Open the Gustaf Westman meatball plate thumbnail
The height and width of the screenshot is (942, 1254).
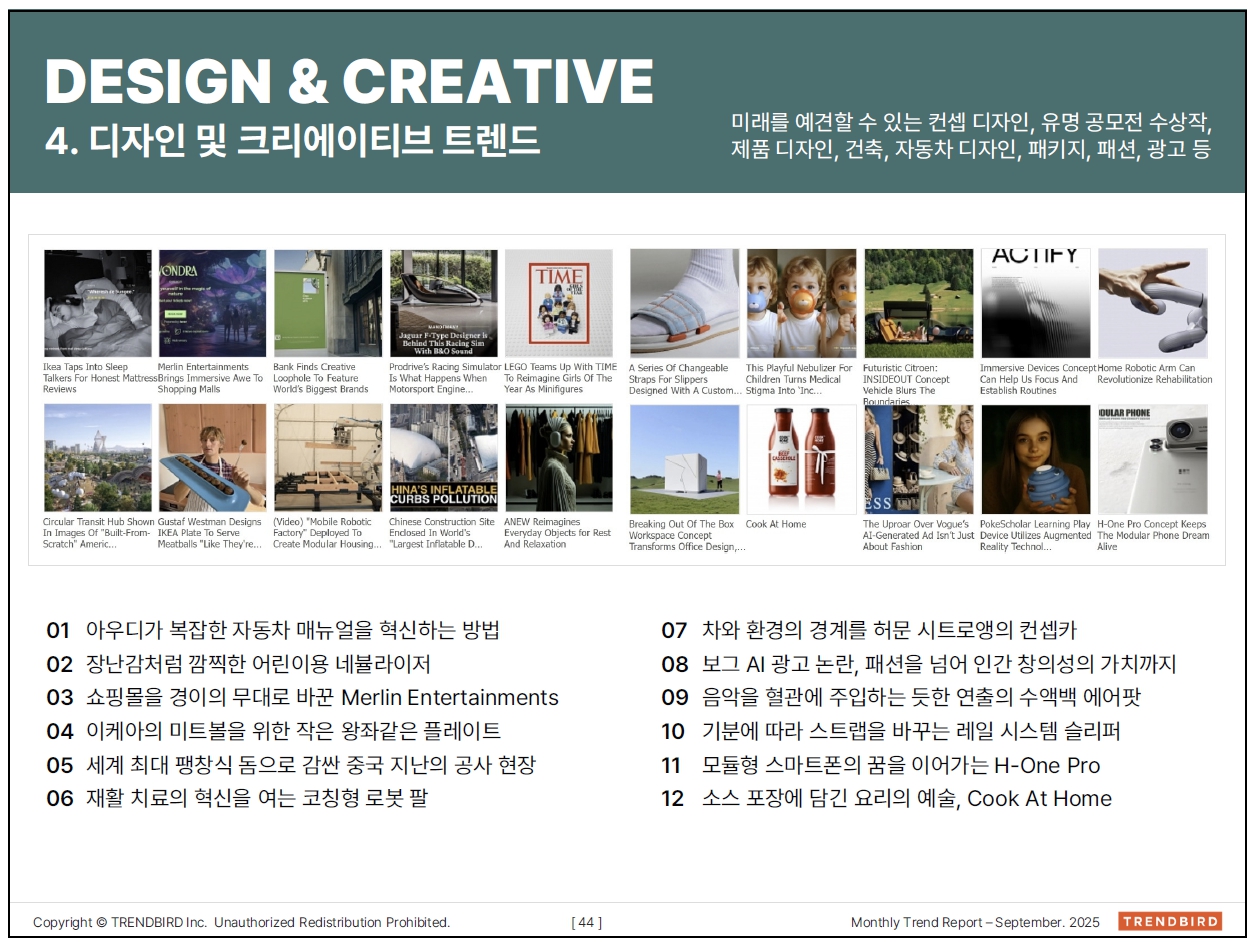(212, 458)
